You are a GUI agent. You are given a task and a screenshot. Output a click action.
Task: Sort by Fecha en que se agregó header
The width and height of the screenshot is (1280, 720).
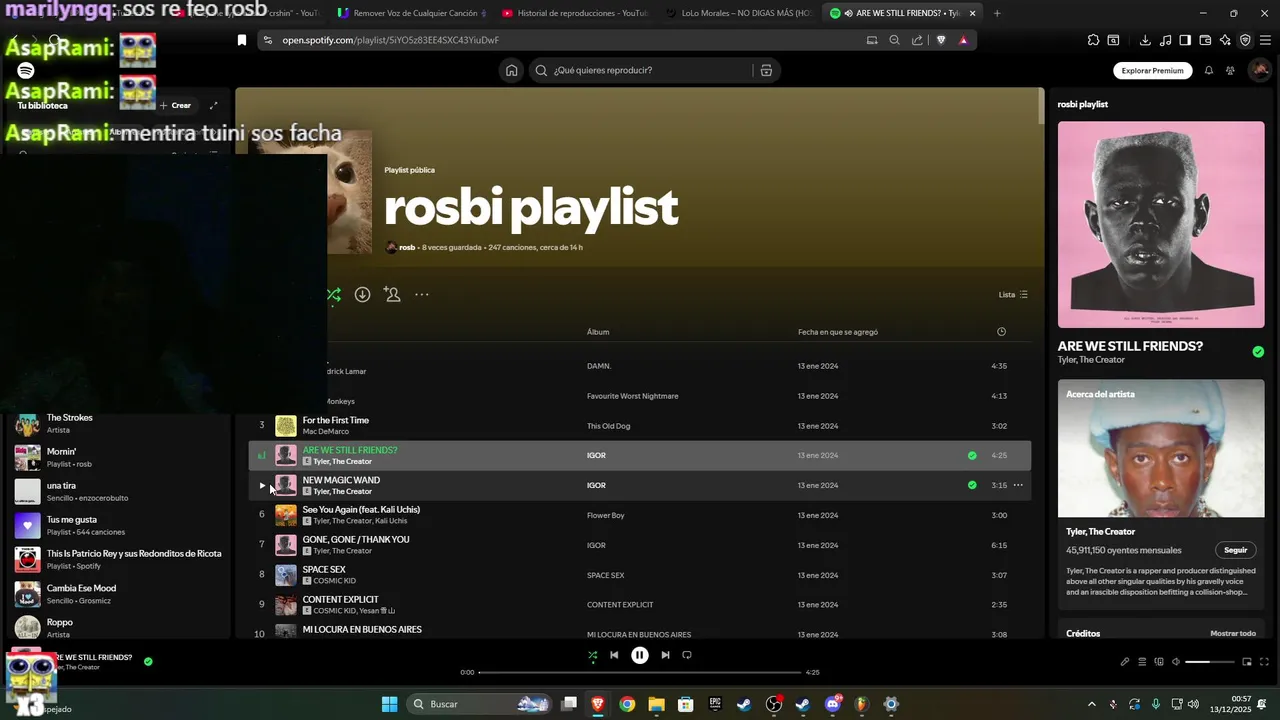pos(838,332)
